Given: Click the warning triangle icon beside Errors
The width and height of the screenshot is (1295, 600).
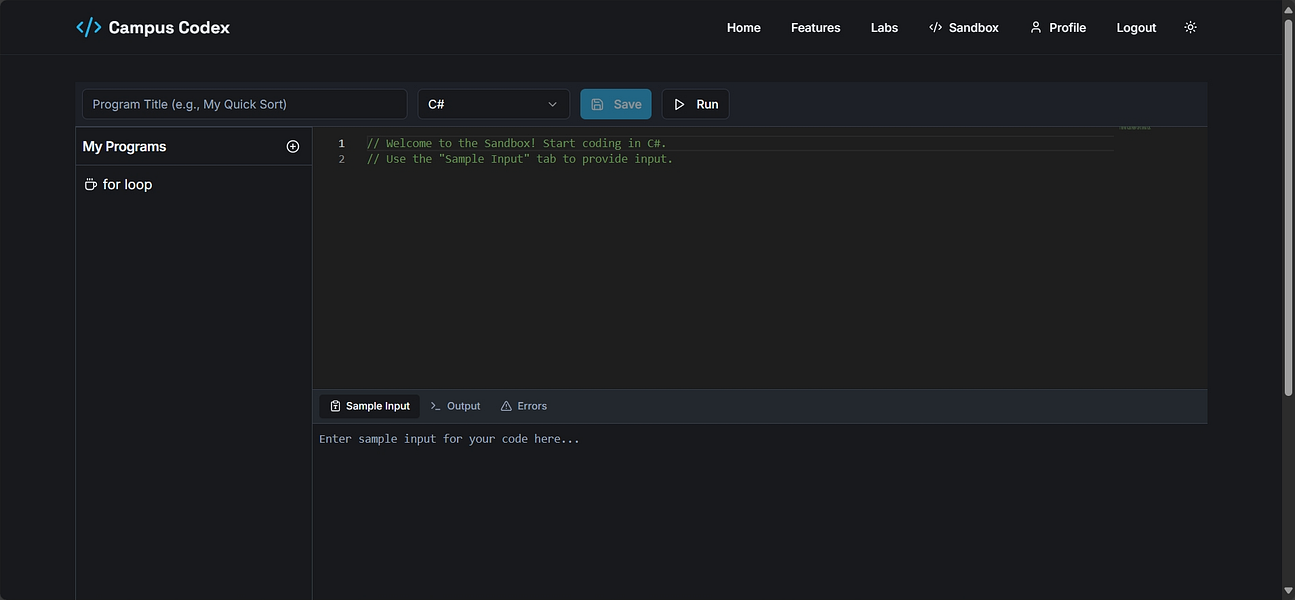Looking at the screenshot, I should [x=505, y=406].
